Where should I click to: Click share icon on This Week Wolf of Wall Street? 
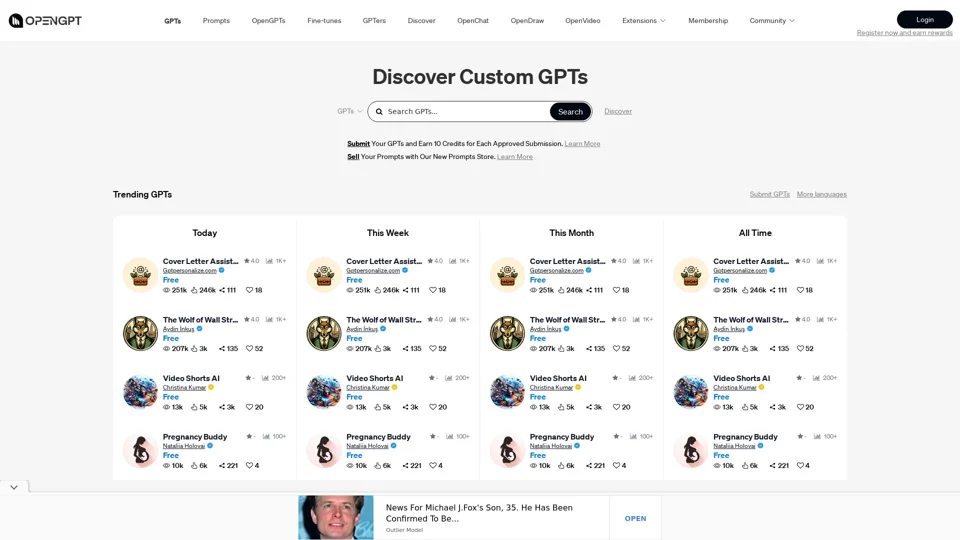(x=405, y=348)
